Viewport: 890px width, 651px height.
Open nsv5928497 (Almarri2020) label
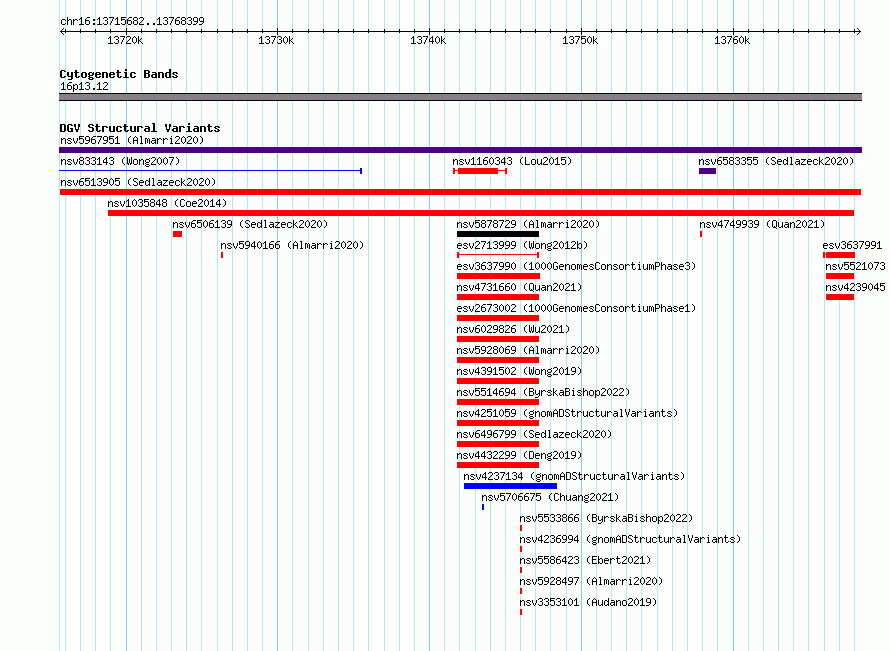[591, 581]
